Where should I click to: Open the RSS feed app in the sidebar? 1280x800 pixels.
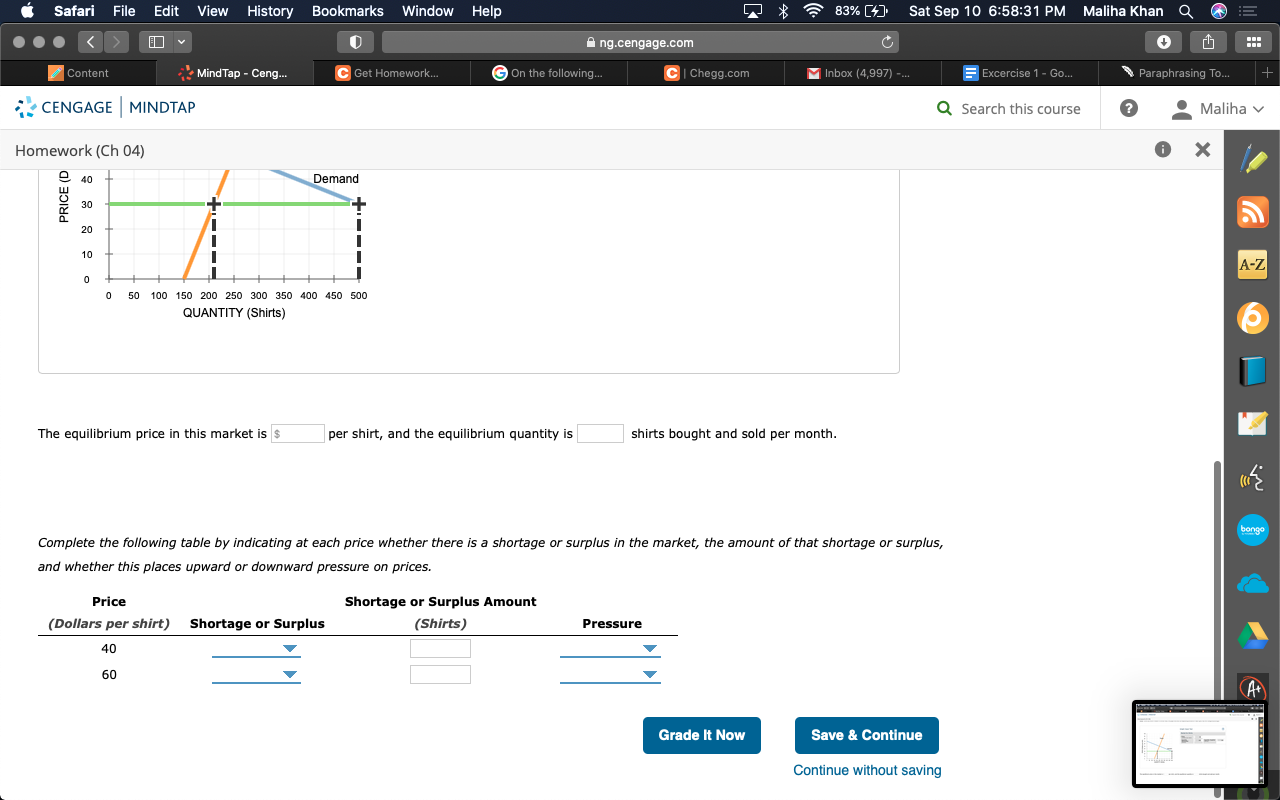click(x=1252, y=211)
